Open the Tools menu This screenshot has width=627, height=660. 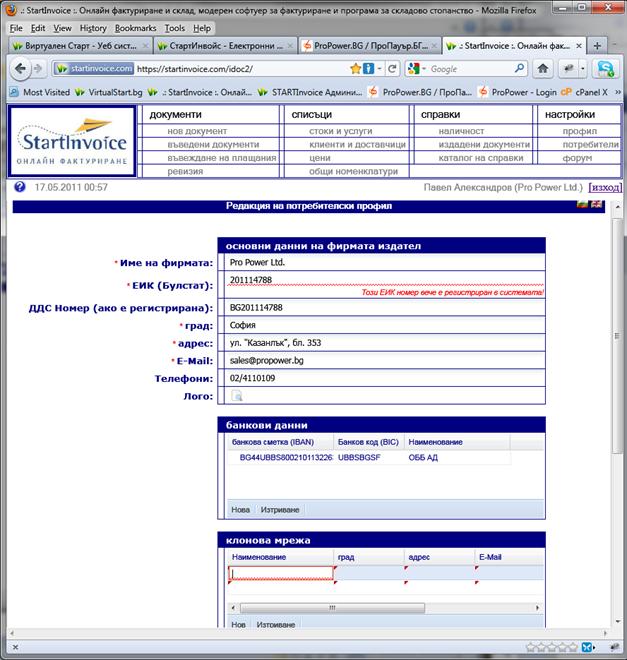(175, 28)
